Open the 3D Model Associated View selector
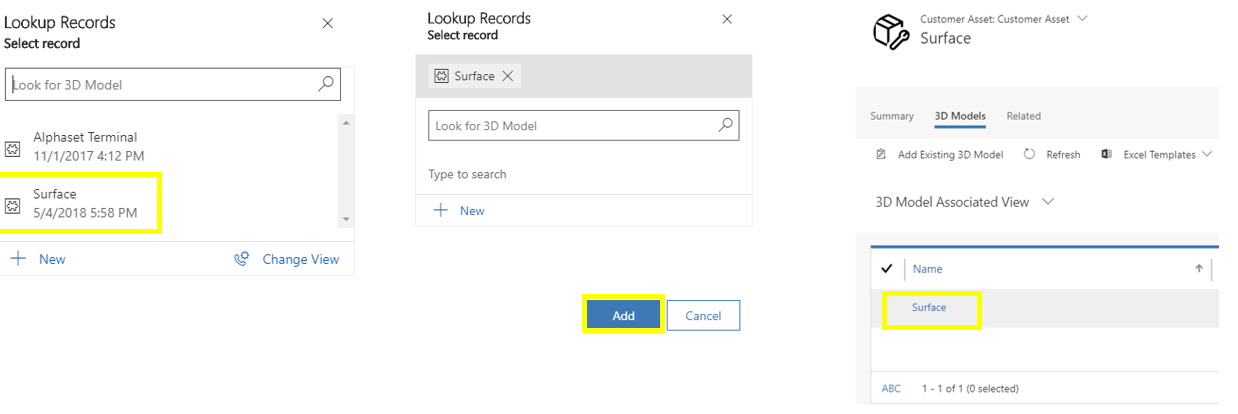This screenshot has height=414, width=1238. pyautogui.click(x=965, y=201)
